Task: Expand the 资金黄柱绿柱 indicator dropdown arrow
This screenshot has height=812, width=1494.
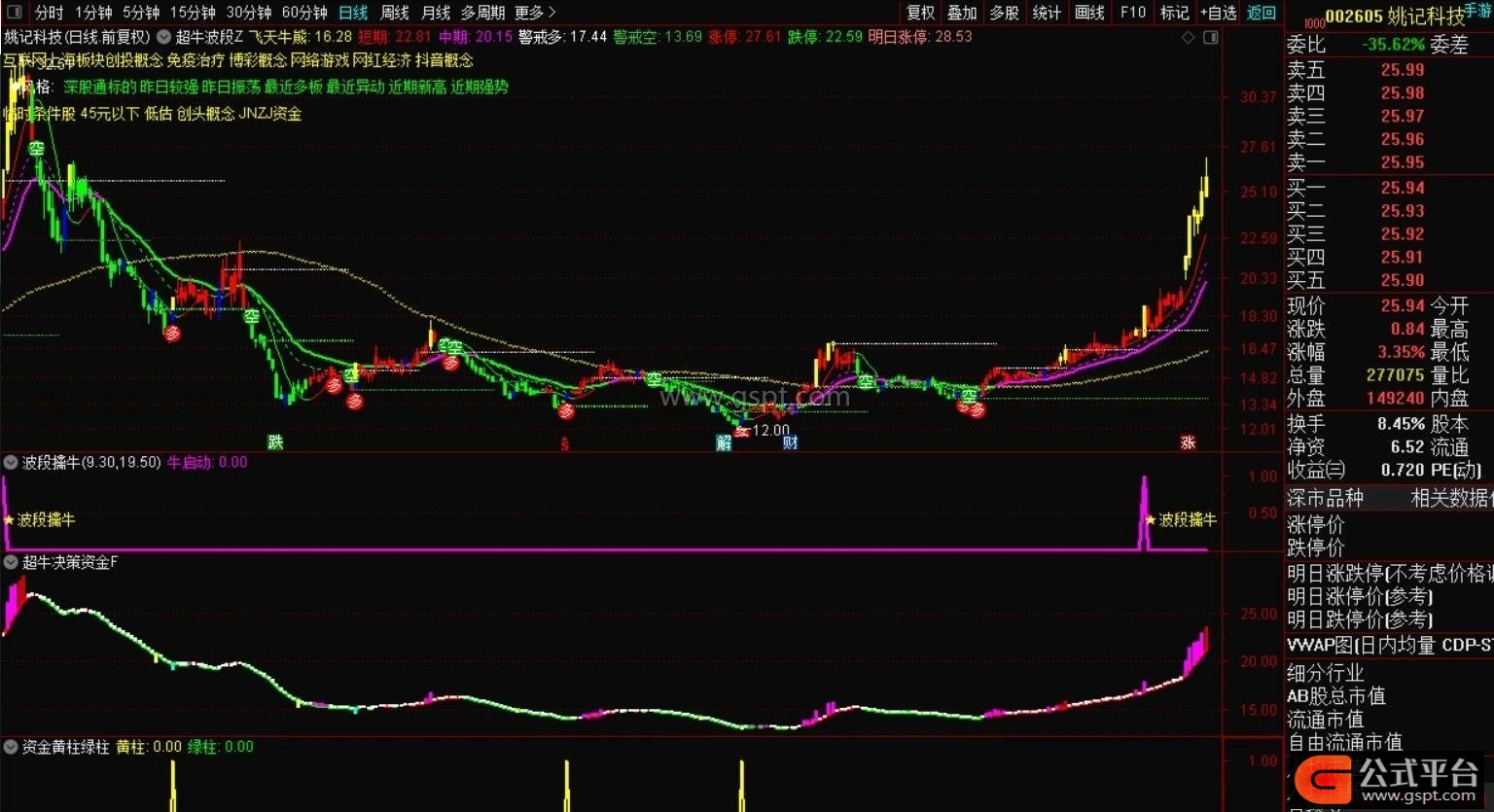Action: [x=11, y=747]
